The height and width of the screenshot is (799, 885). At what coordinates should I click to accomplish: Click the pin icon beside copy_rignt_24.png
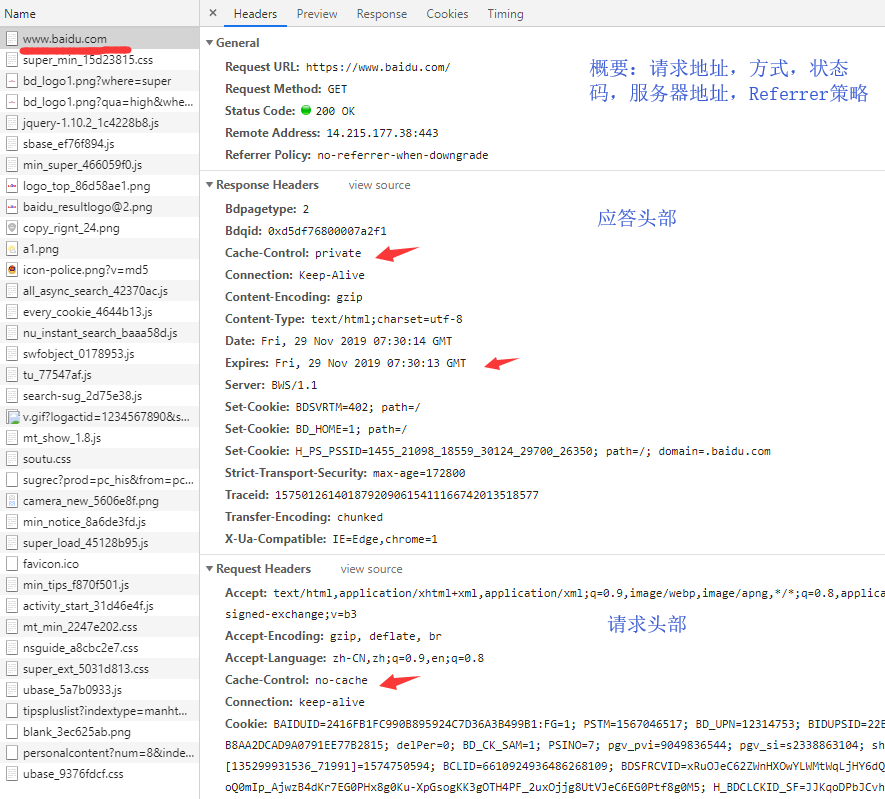(x=14, y=227)
